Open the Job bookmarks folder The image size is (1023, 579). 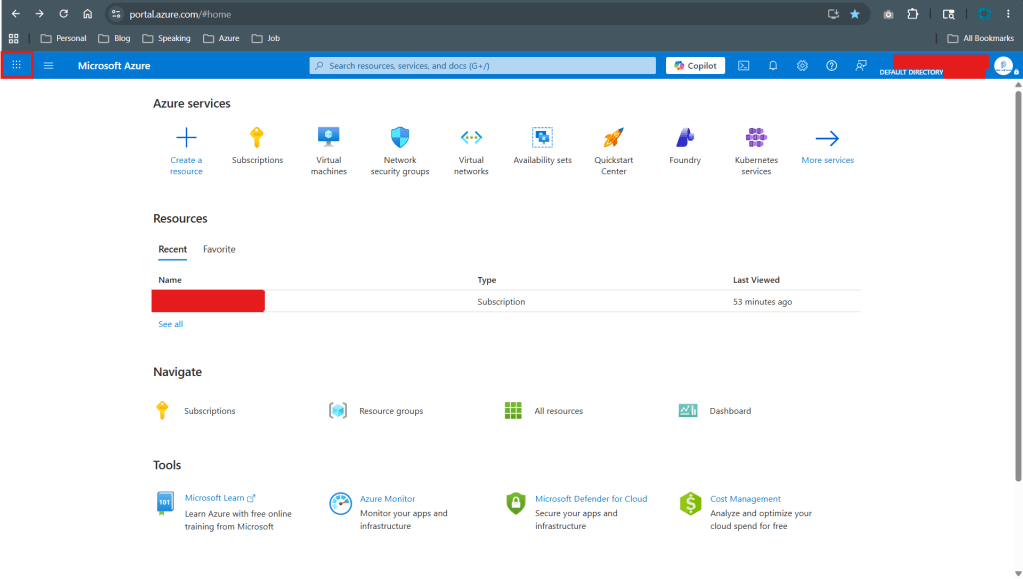pos(266,39)
